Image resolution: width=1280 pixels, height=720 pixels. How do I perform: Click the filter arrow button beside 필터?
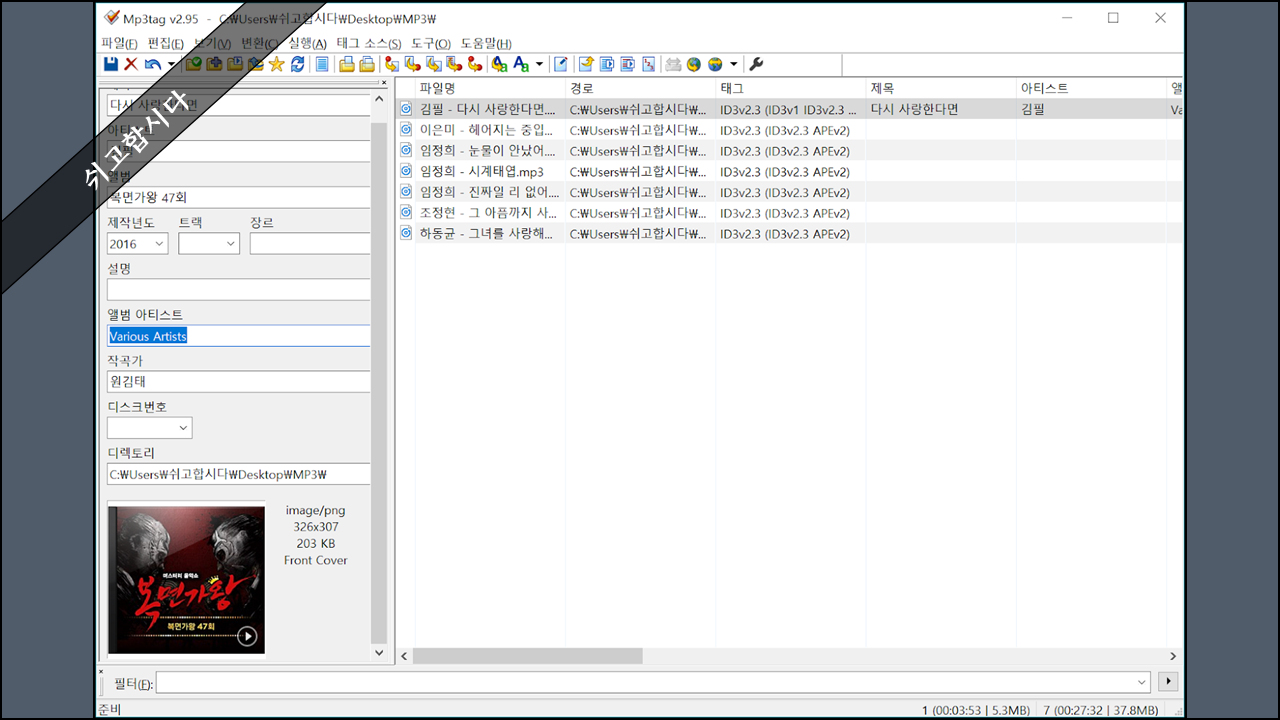click(1167, 682)
